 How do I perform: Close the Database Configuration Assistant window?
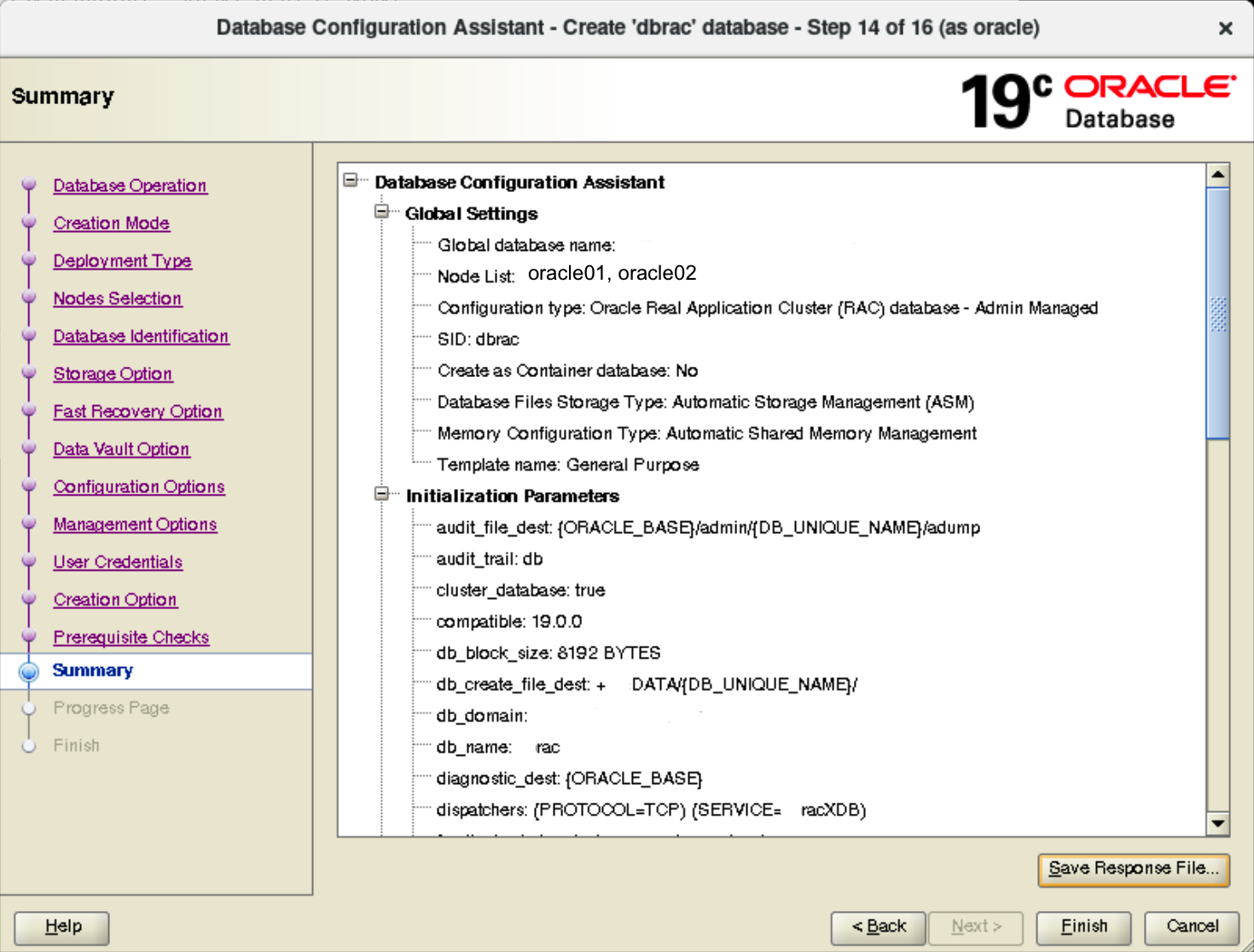[x=1226, y=28]
